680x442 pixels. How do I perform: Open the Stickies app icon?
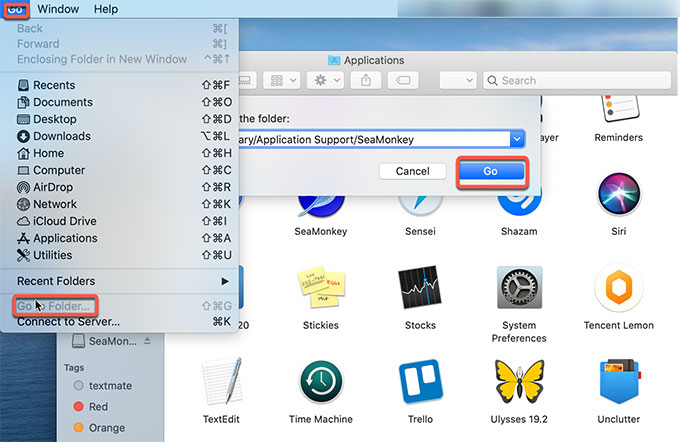[319, 291]
